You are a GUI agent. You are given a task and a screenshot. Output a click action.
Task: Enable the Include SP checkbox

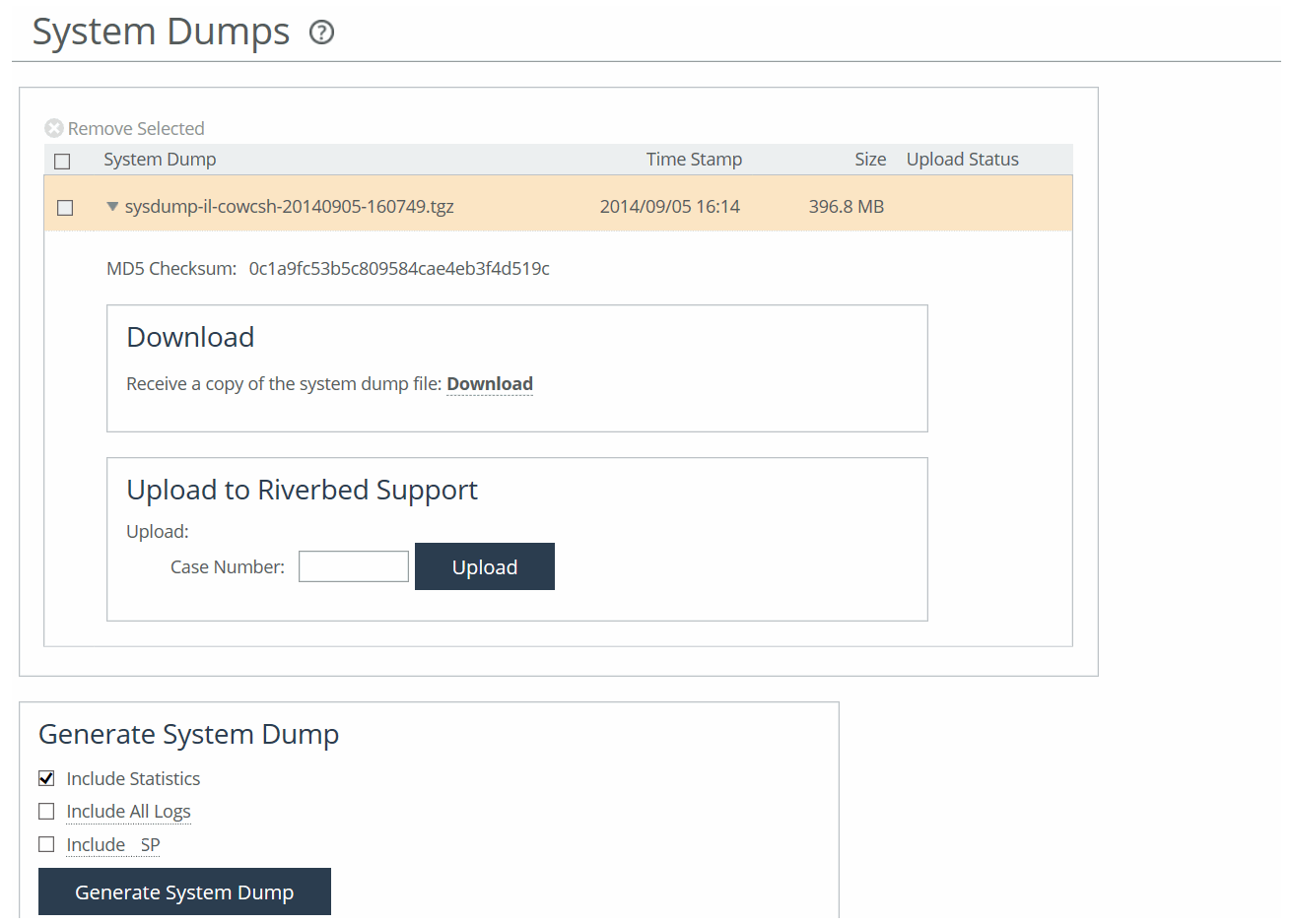46,844
